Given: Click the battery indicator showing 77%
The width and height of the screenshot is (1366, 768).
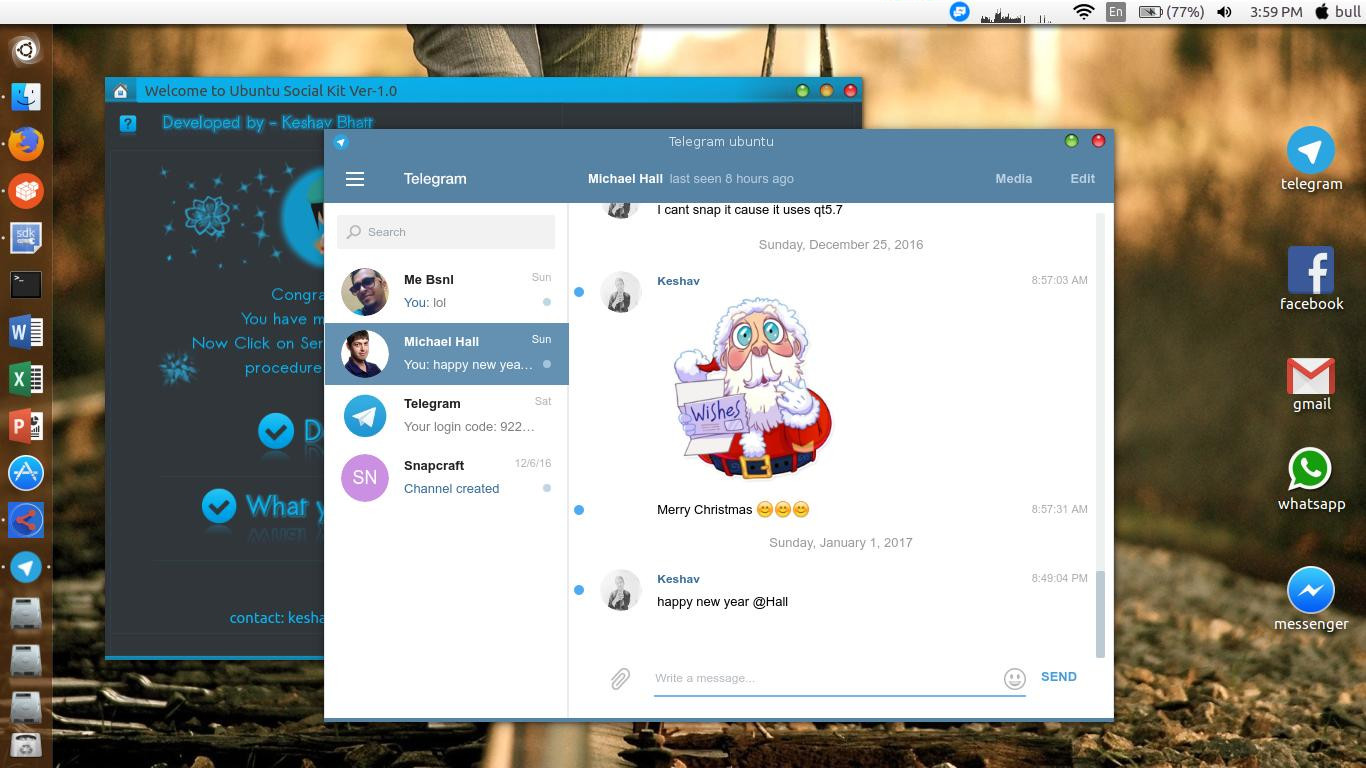Looking at the screenshot, I should pos(1171,12).
